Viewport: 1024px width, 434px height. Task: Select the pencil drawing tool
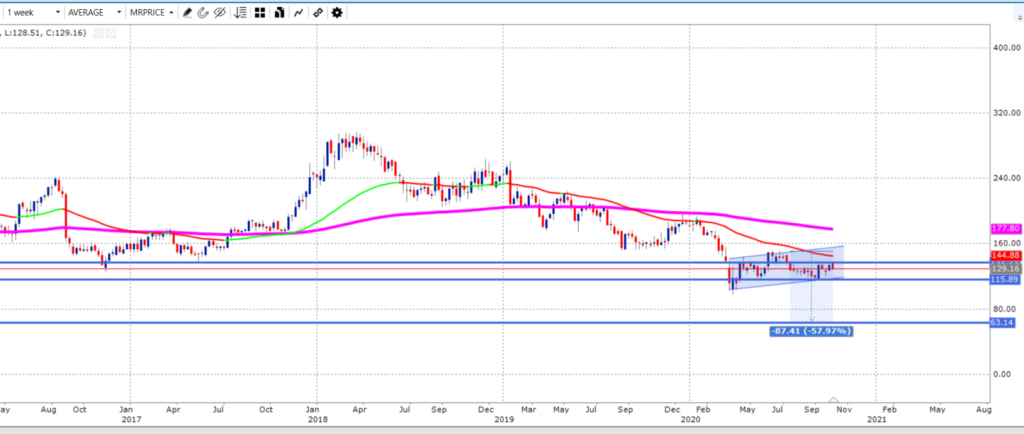tap(187, 13)
